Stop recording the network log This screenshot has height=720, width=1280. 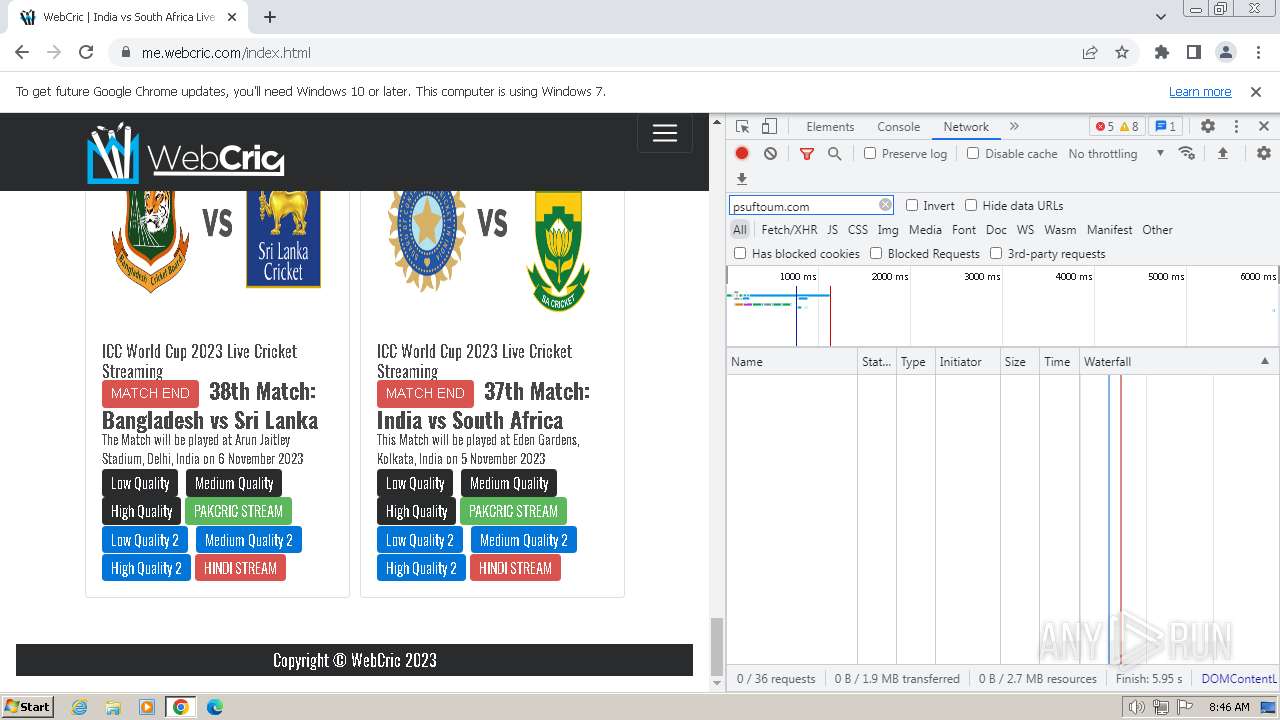tap(742, 153)
